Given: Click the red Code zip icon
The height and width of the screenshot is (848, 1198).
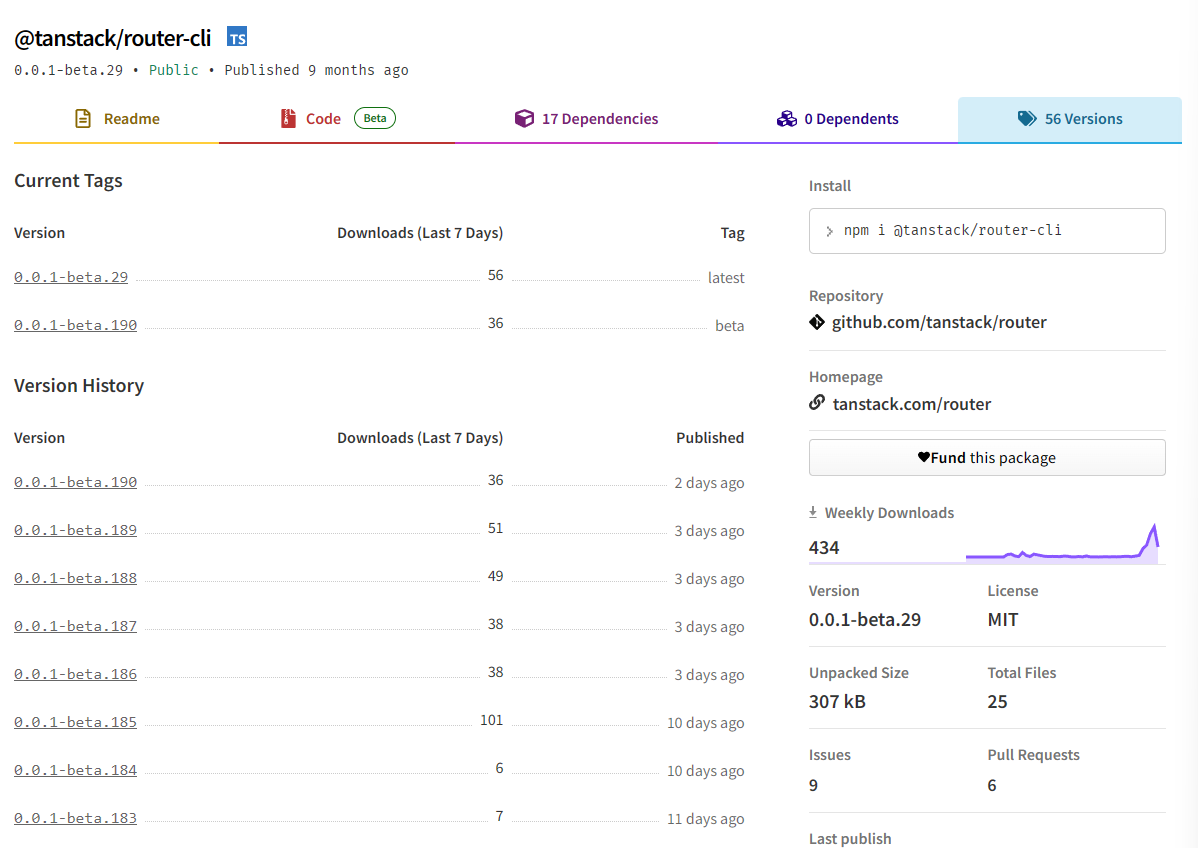Looking at the screenshot, I should pyautogui.click(x=289, y=119).
